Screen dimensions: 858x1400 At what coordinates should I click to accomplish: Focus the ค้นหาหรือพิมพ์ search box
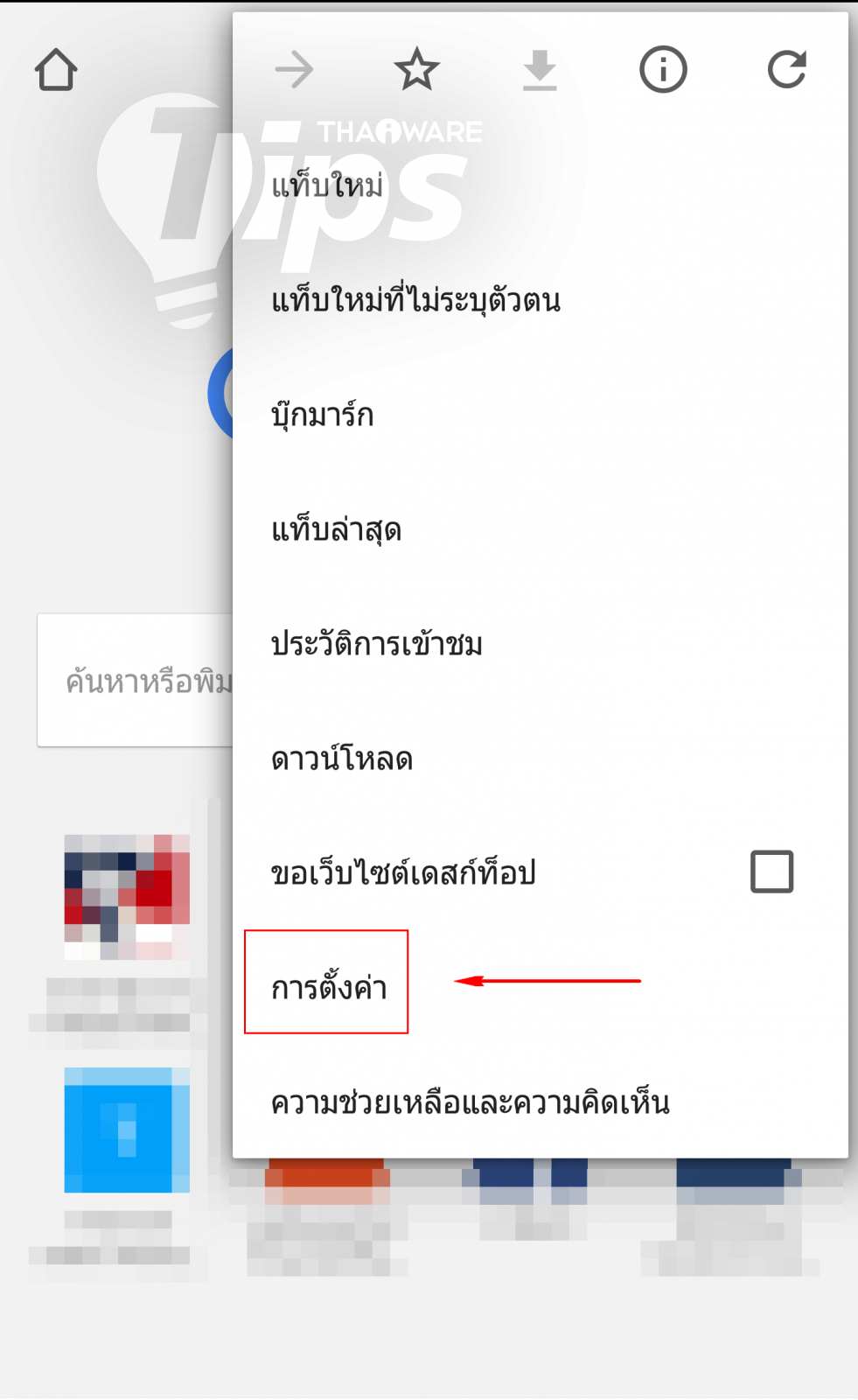pyautogui.click(x=136, y=680)
